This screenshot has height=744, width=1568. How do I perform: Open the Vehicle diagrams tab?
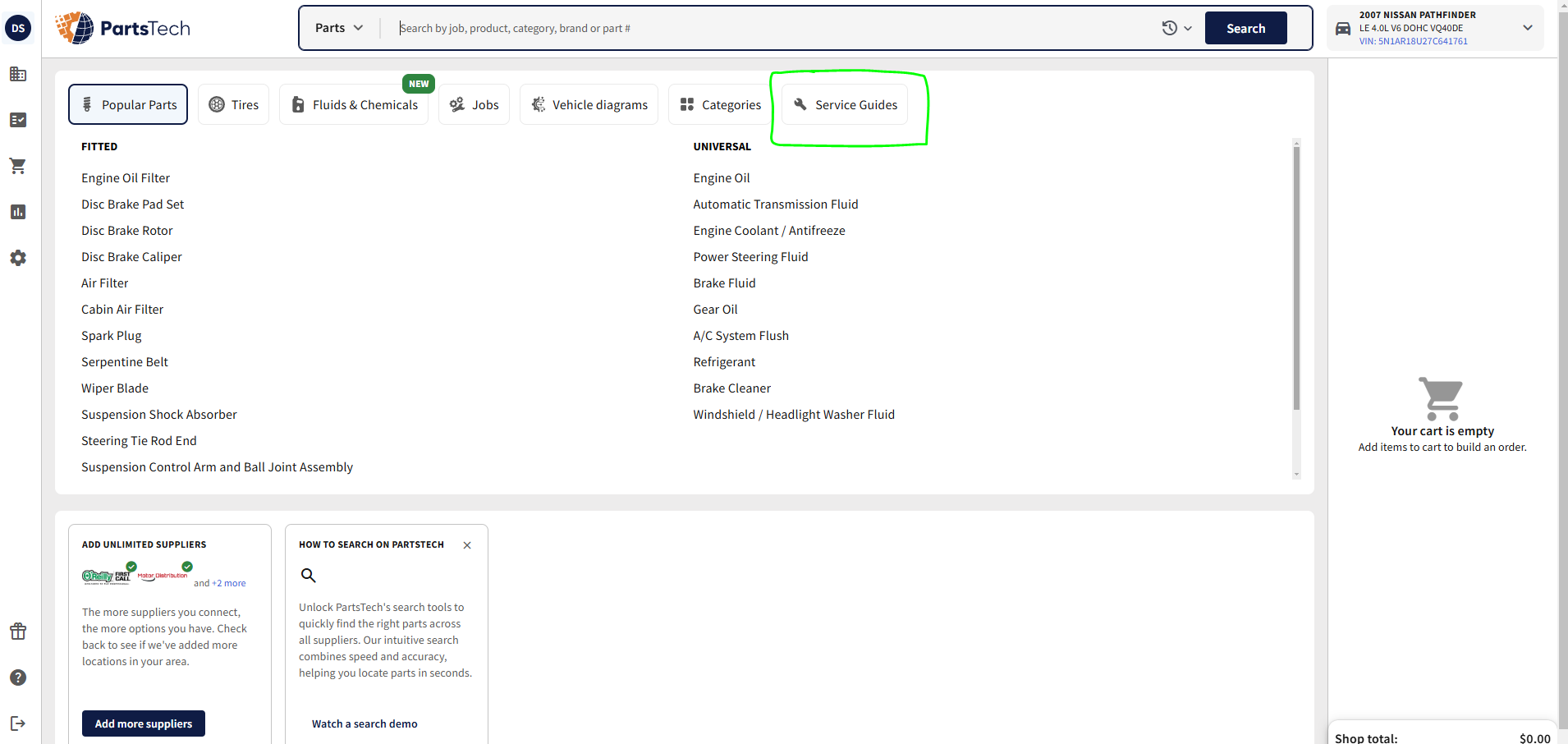click(x=589, y=105)
